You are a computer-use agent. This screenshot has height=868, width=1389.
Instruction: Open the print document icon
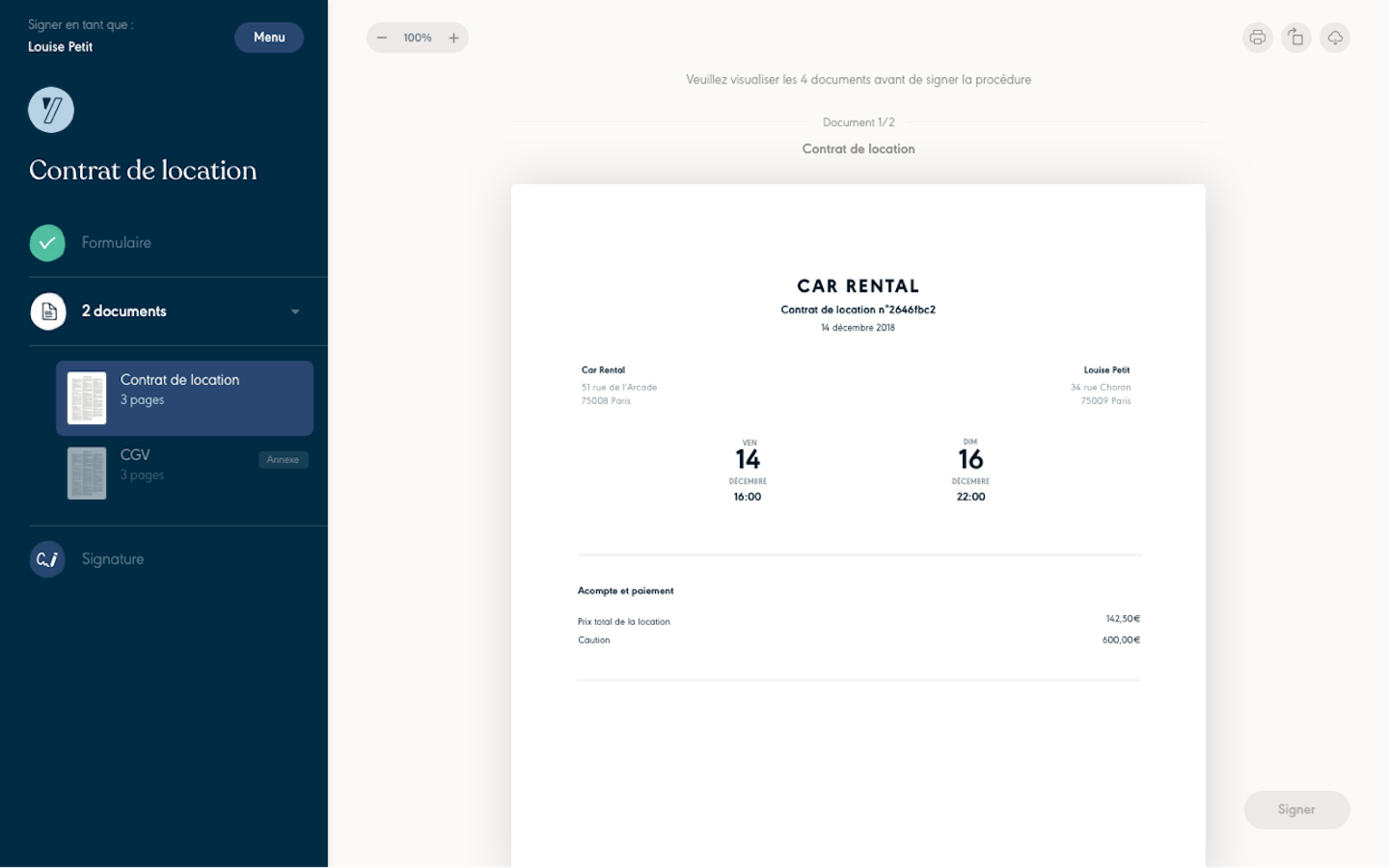pyautogui.click(x=1257, y=38)
